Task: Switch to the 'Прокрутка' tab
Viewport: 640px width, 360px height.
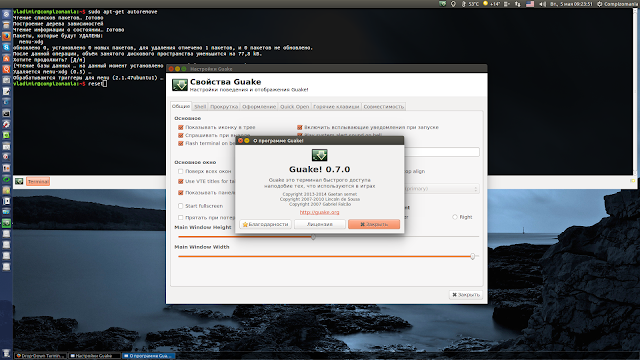Action: click(224, 107)
